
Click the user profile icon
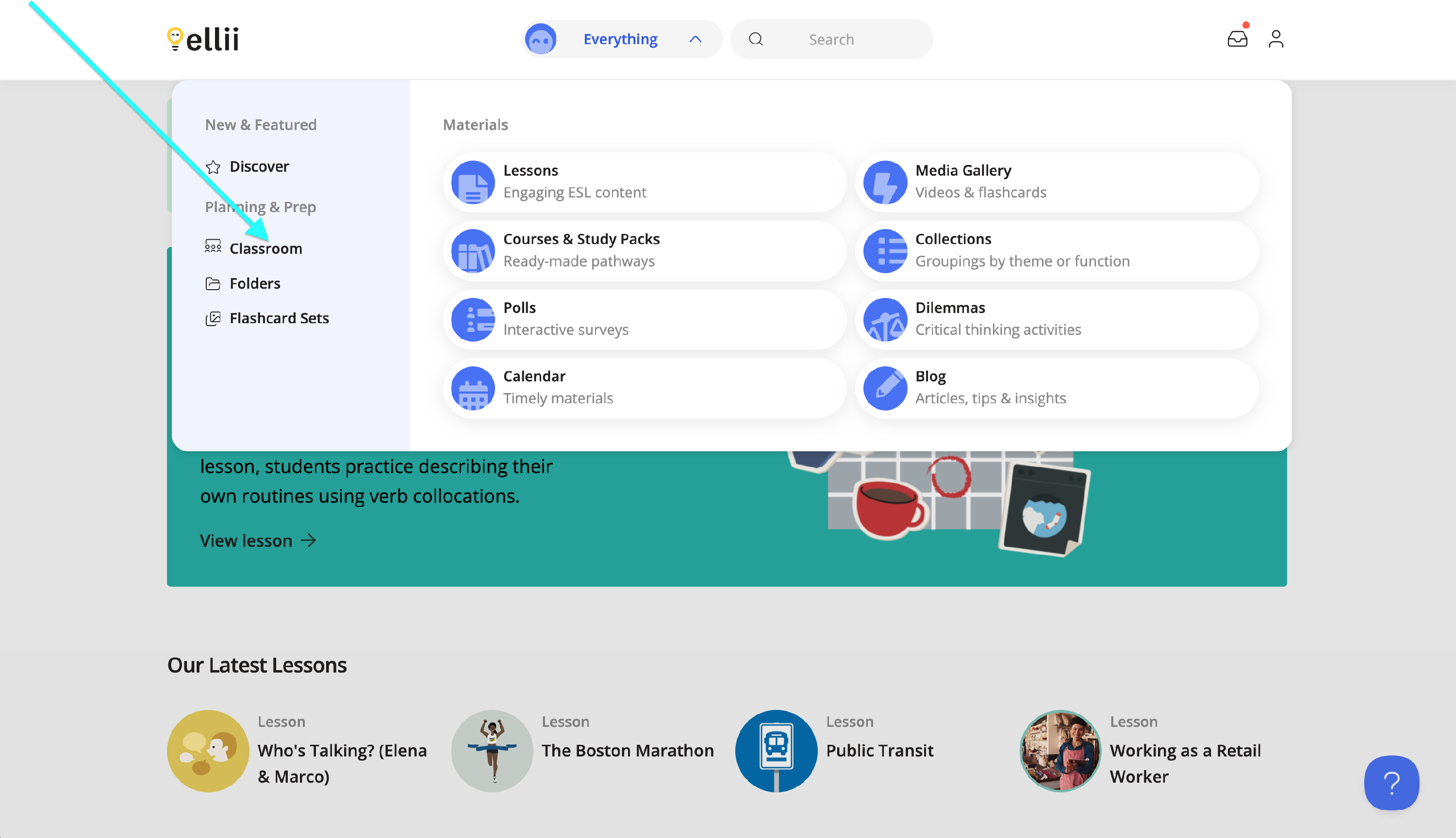click(x=1275, y=39)
